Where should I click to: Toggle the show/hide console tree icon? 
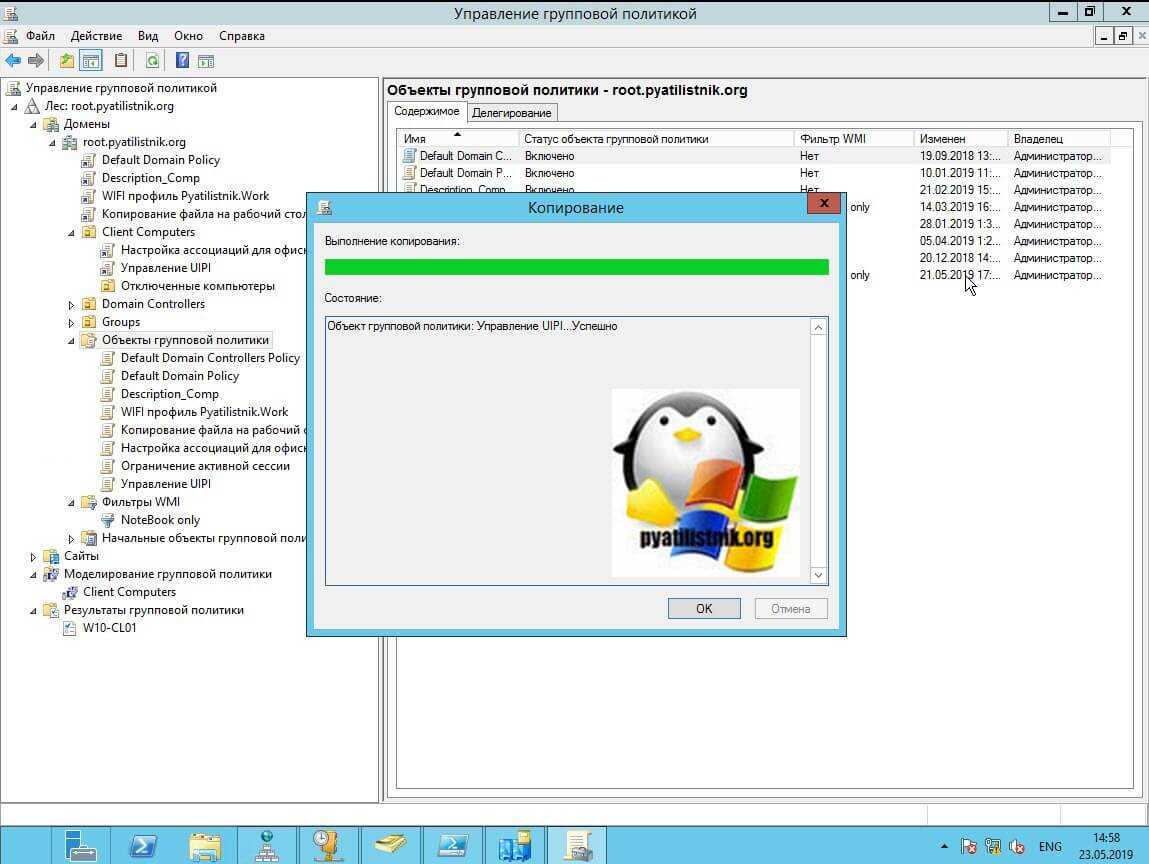91,61
